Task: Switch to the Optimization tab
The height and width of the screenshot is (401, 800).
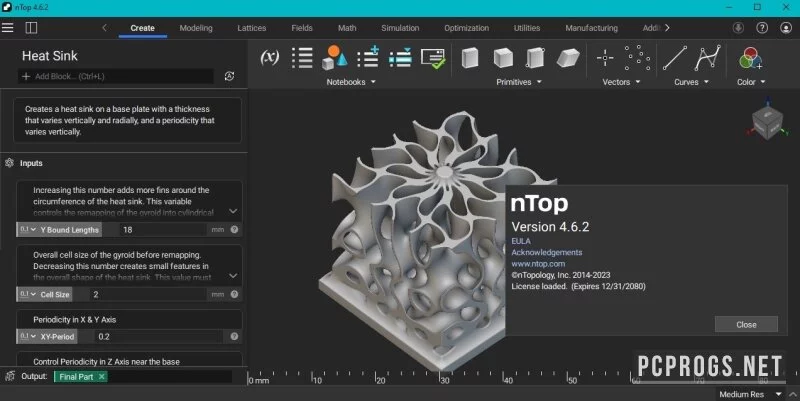Action: (x=466, y=28)
